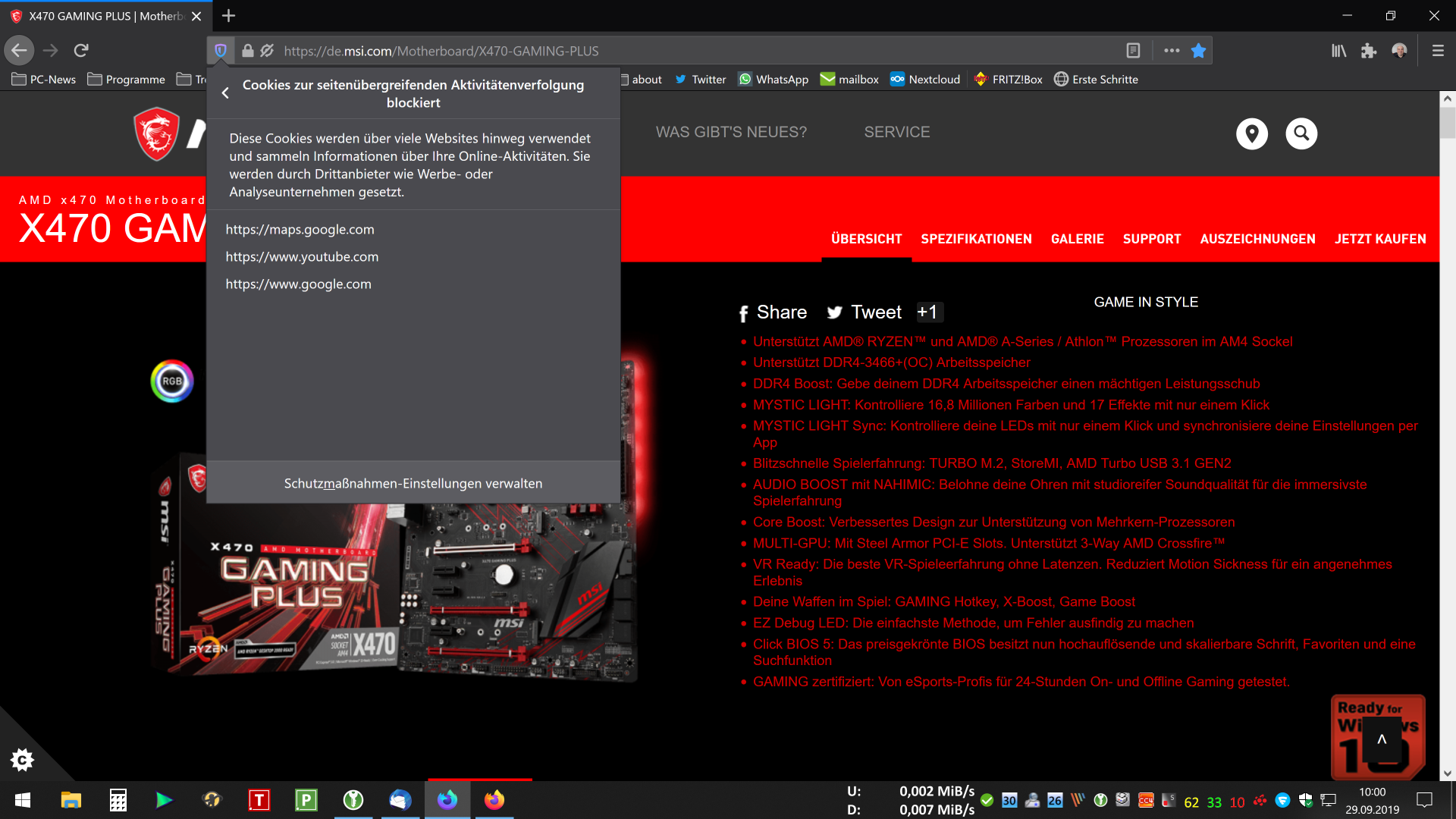This screenshot has height=819, width=1456.
Task: Click the extensions puzzle icon
Action: pyautogui.click(x=1369, y=51)
